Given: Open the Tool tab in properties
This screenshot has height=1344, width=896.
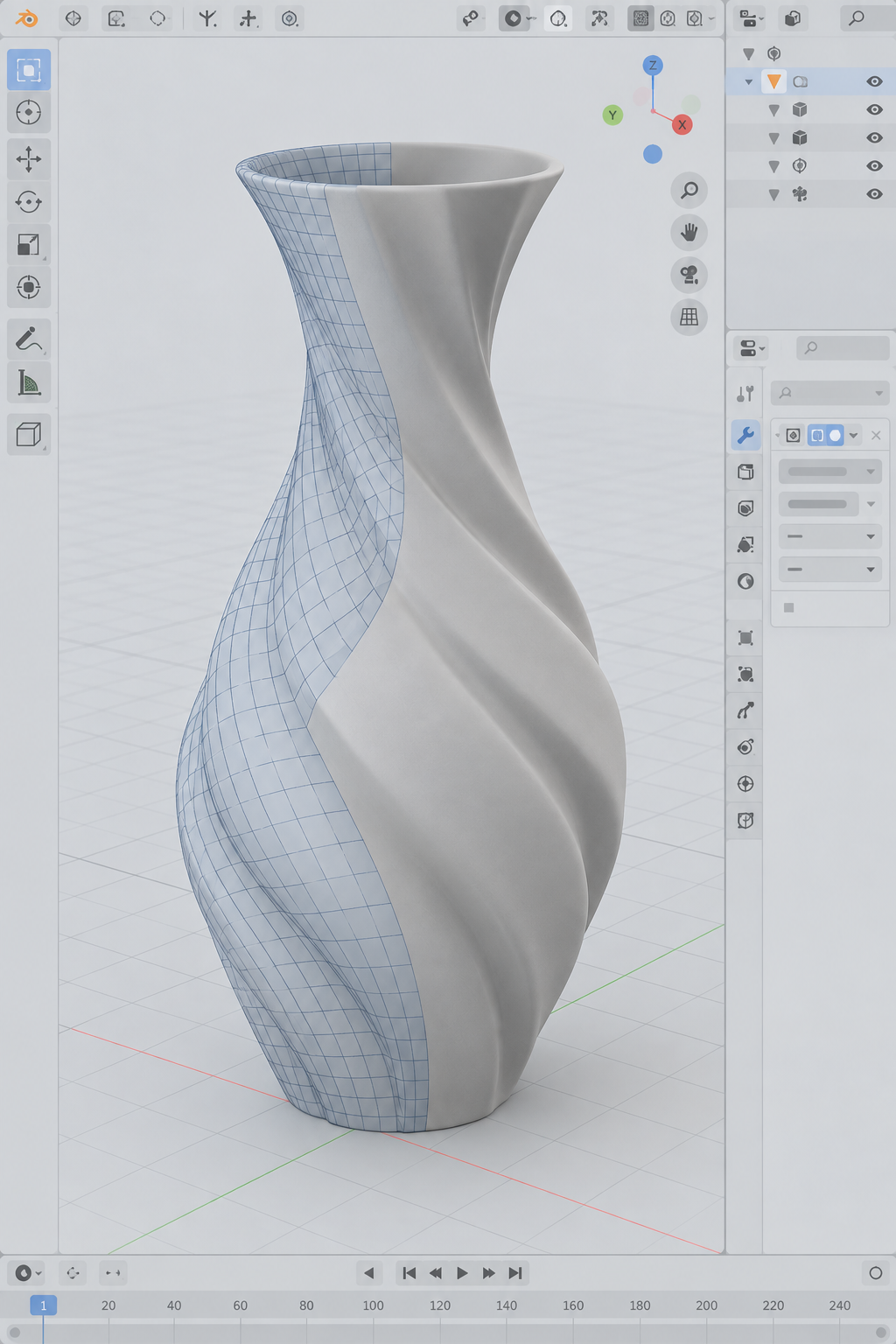Looking at the screenshot, I should [745, 394].
